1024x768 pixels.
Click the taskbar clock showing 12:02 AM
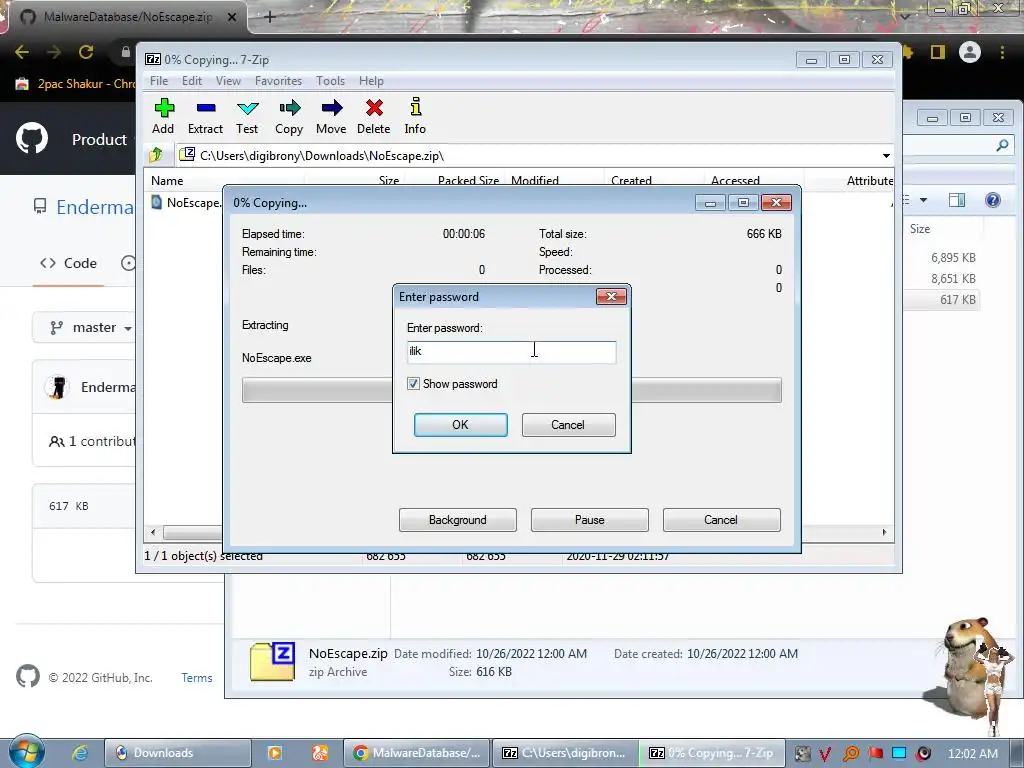972,754
